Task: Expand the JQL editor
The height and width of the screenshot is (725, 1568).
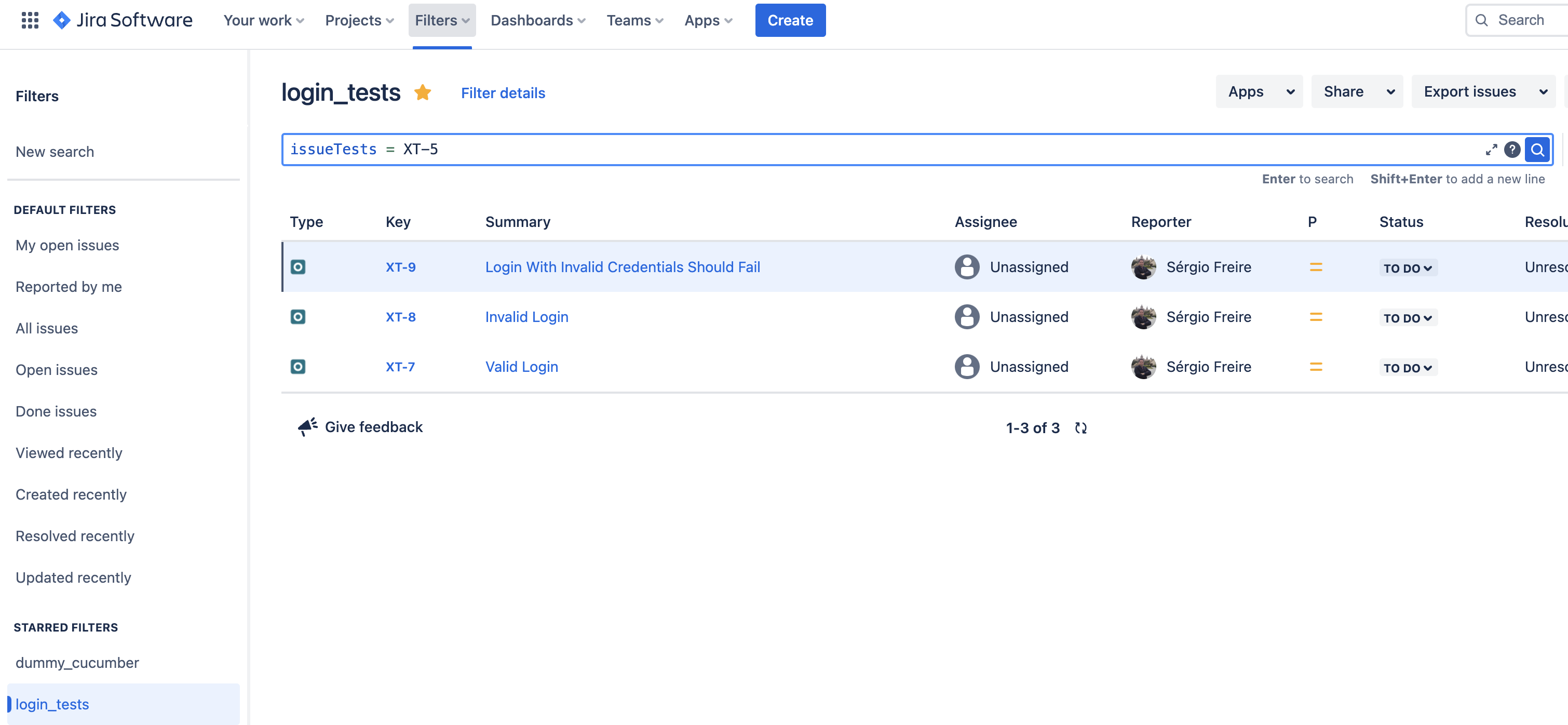Action: click(1491, 150)
